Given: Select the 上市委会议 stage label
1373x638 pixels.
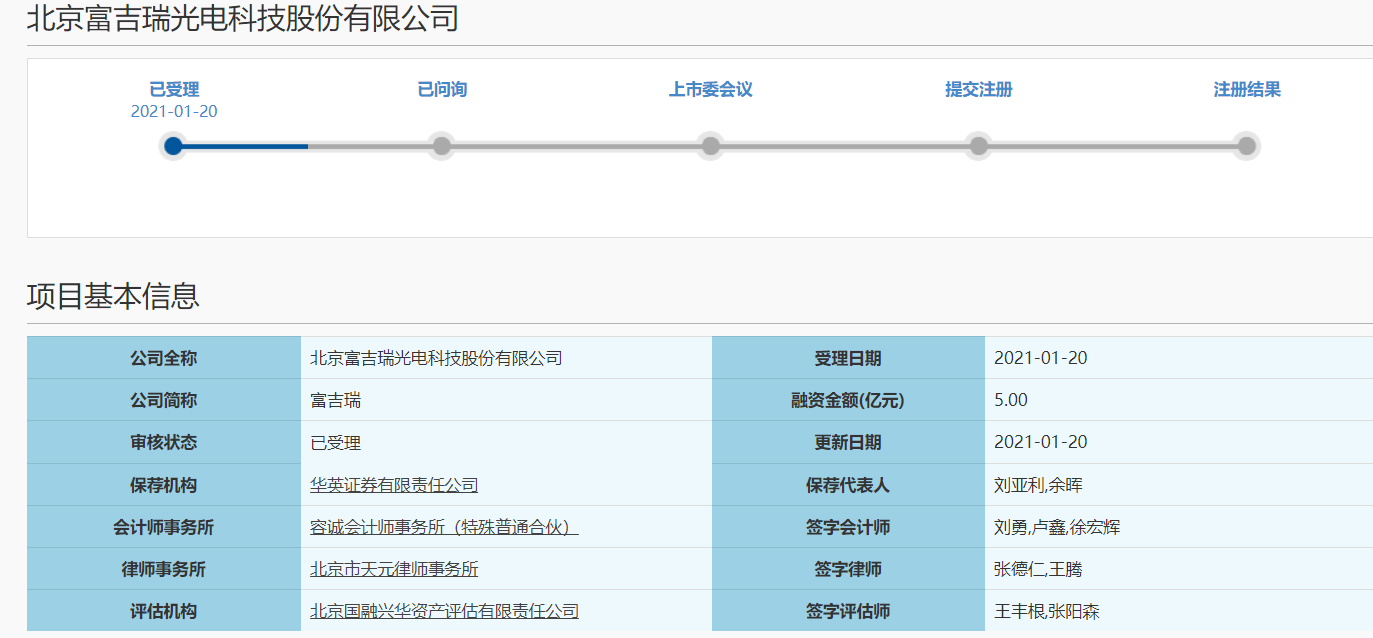Looking at the screenshot, I should pyautogui.click(x=710, y=89).
